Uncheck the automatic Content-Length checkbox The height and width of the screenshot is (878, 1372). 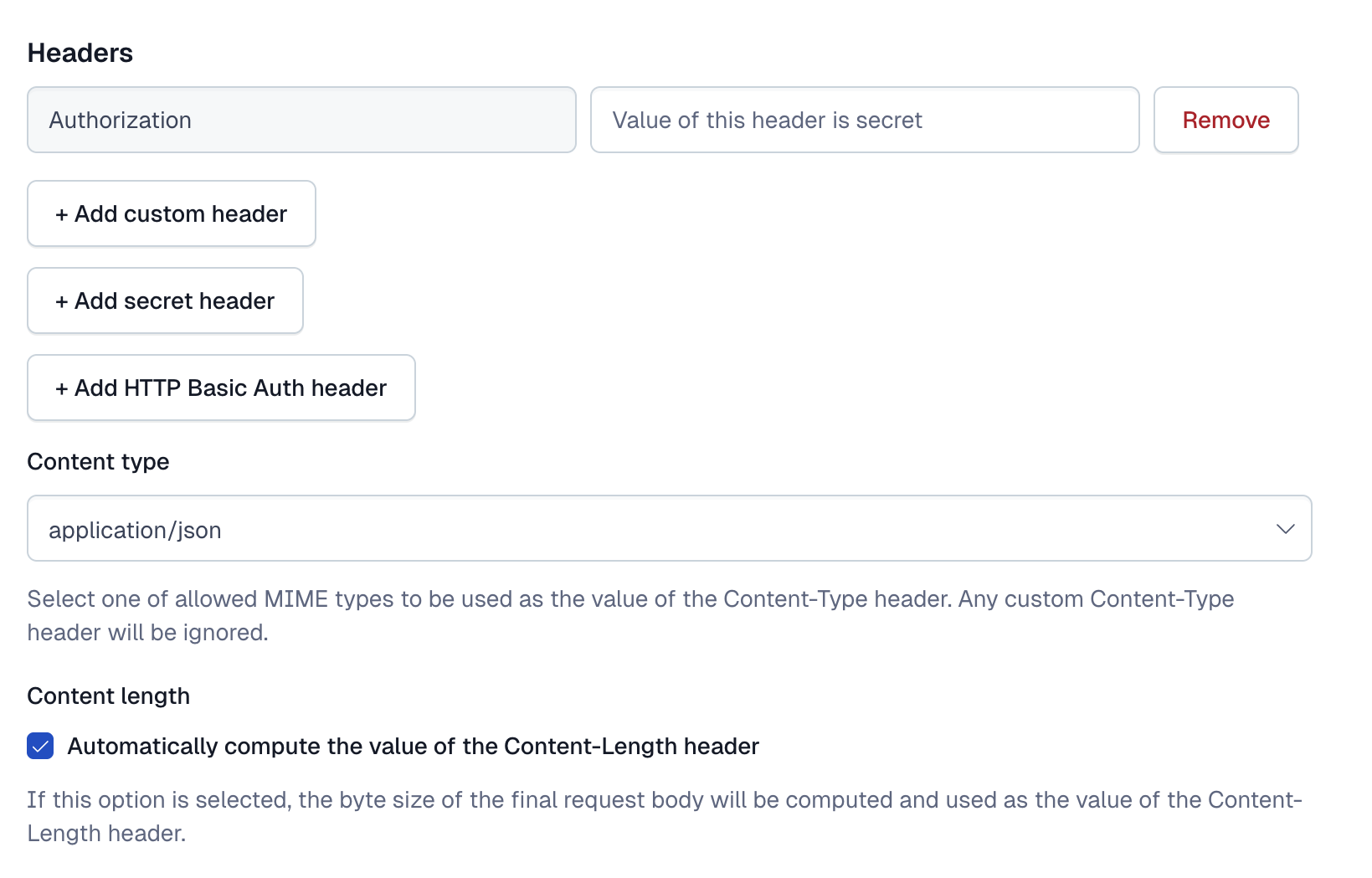(40, 746)
